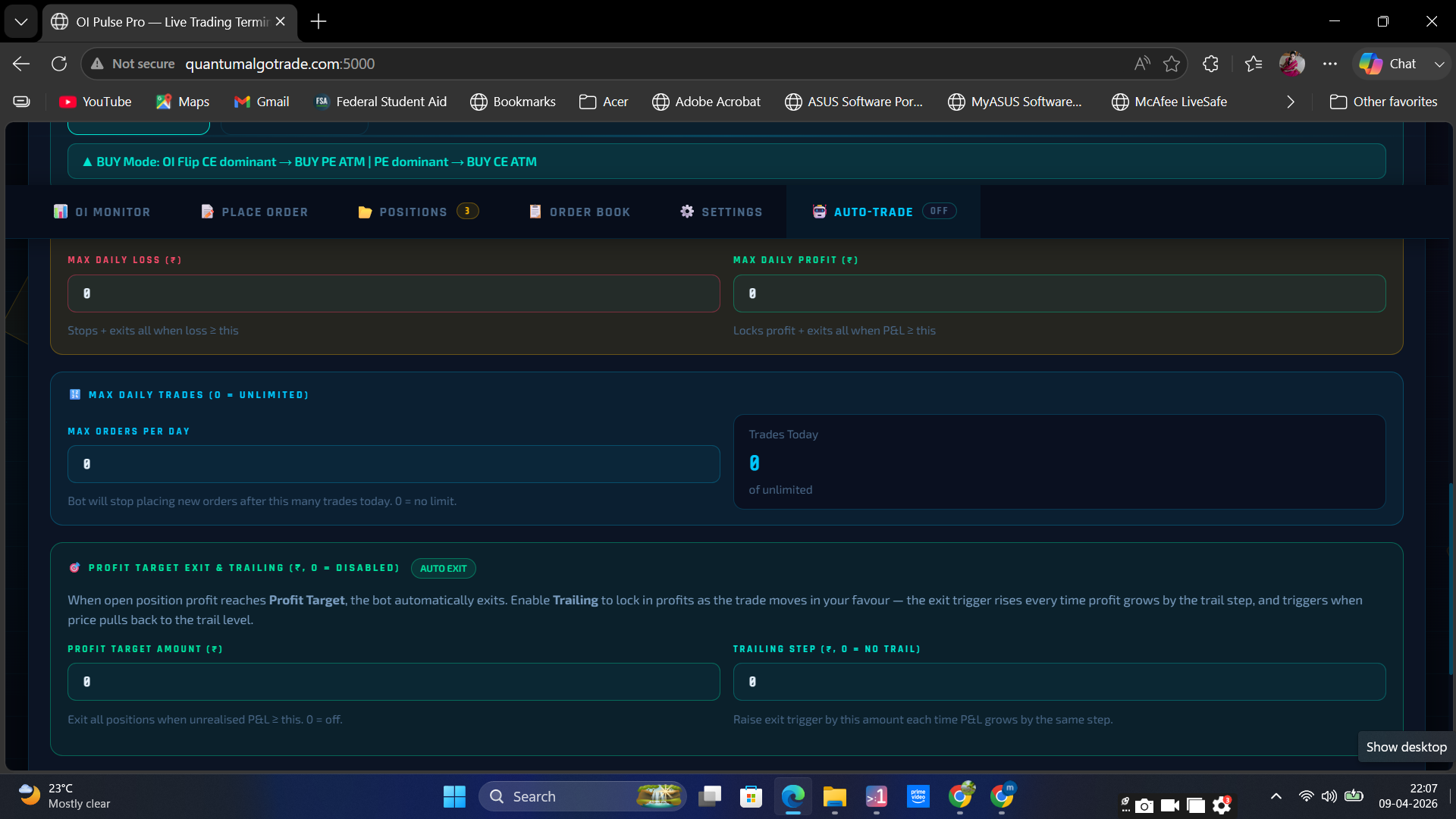Open the ASUS Software Portal bookmark

[x=854, y=102]
